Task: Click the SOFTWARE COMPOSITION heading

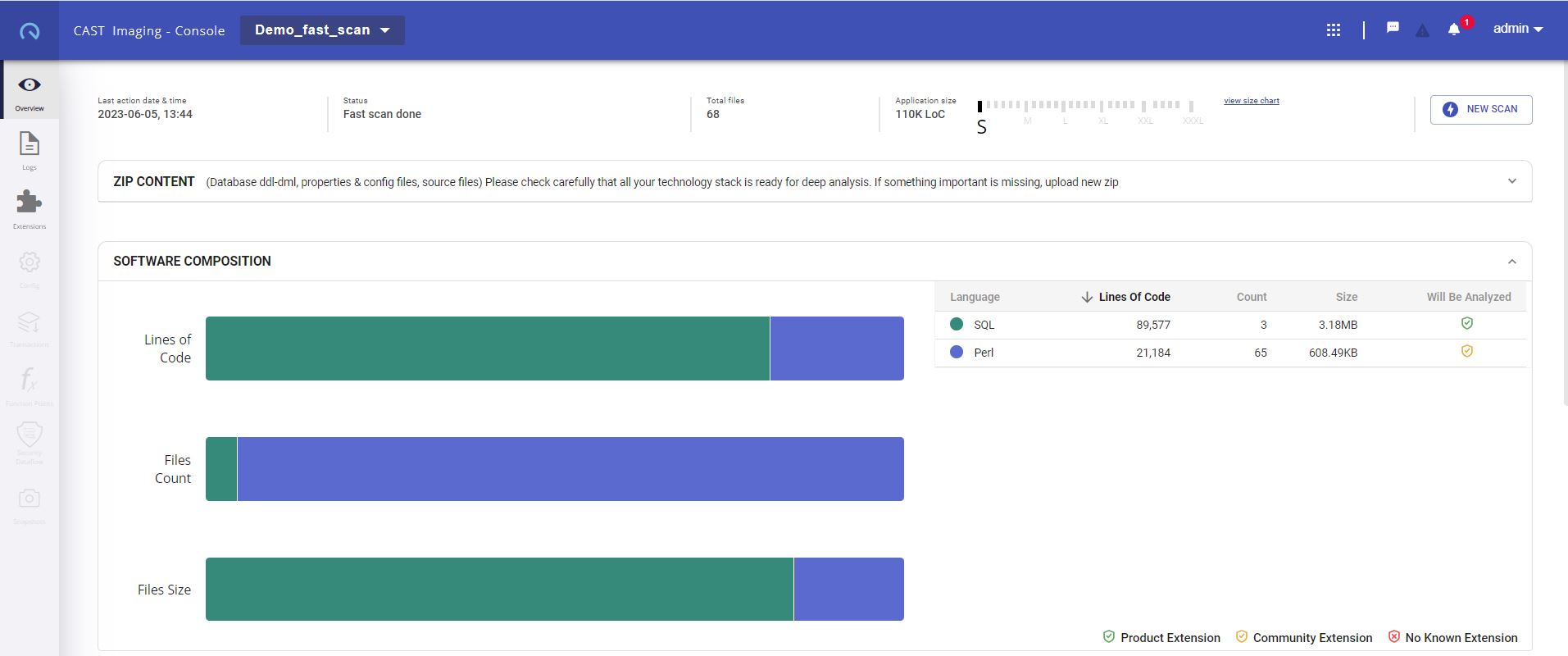Action: [x=192, y=261]
